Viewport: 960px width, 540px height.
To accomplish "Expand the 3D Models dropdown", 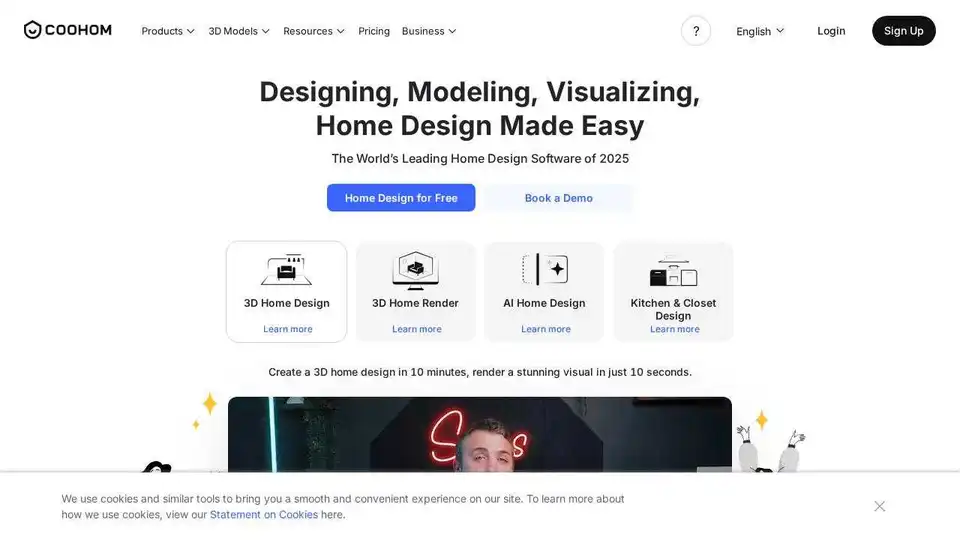I will 239,31.
